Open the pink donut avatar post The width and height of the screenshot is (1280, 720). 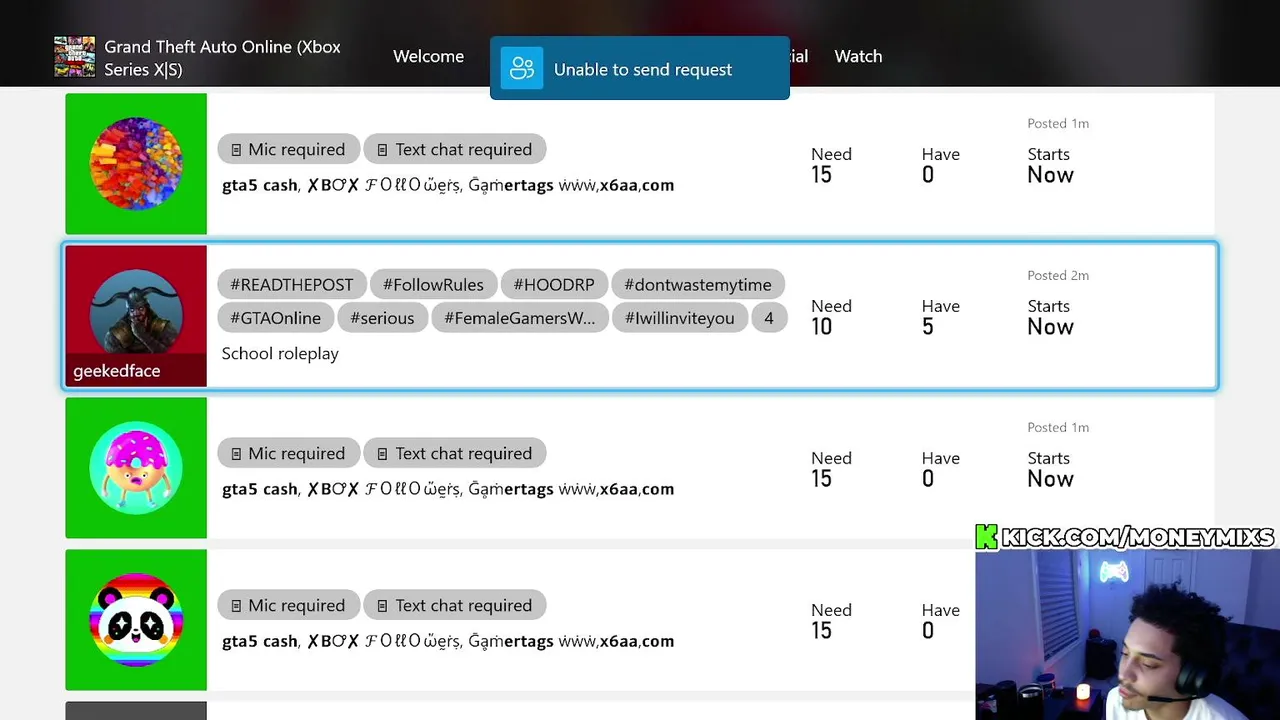pyautogui.click(x=136, y=468)
